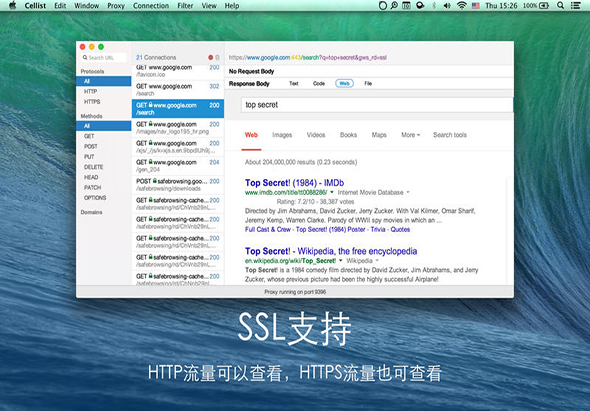Select All under Methods
590x411 pixels.
pos(103,126)
